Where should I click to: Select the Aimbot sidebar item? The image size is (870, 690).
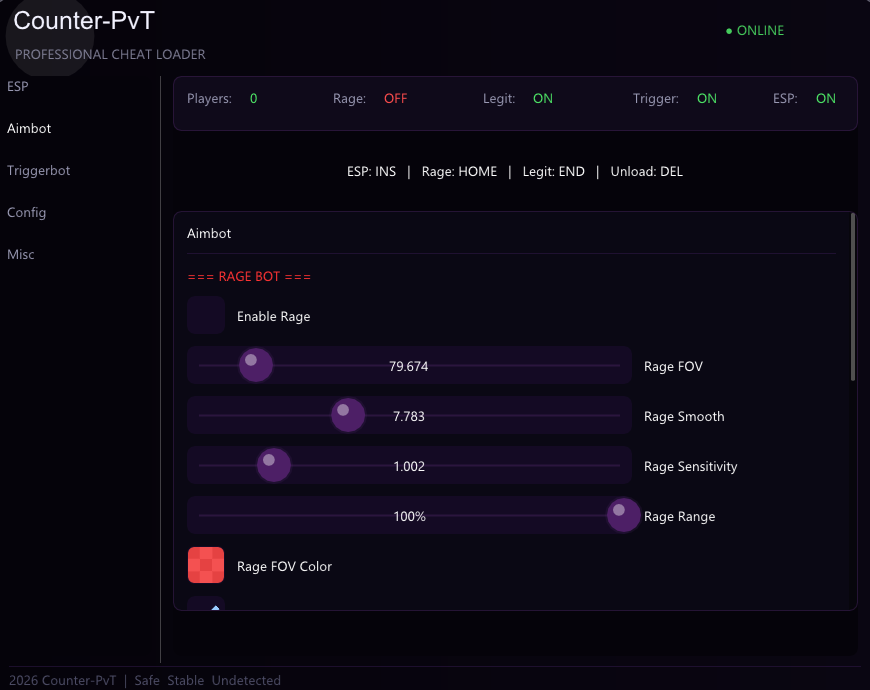29,129
